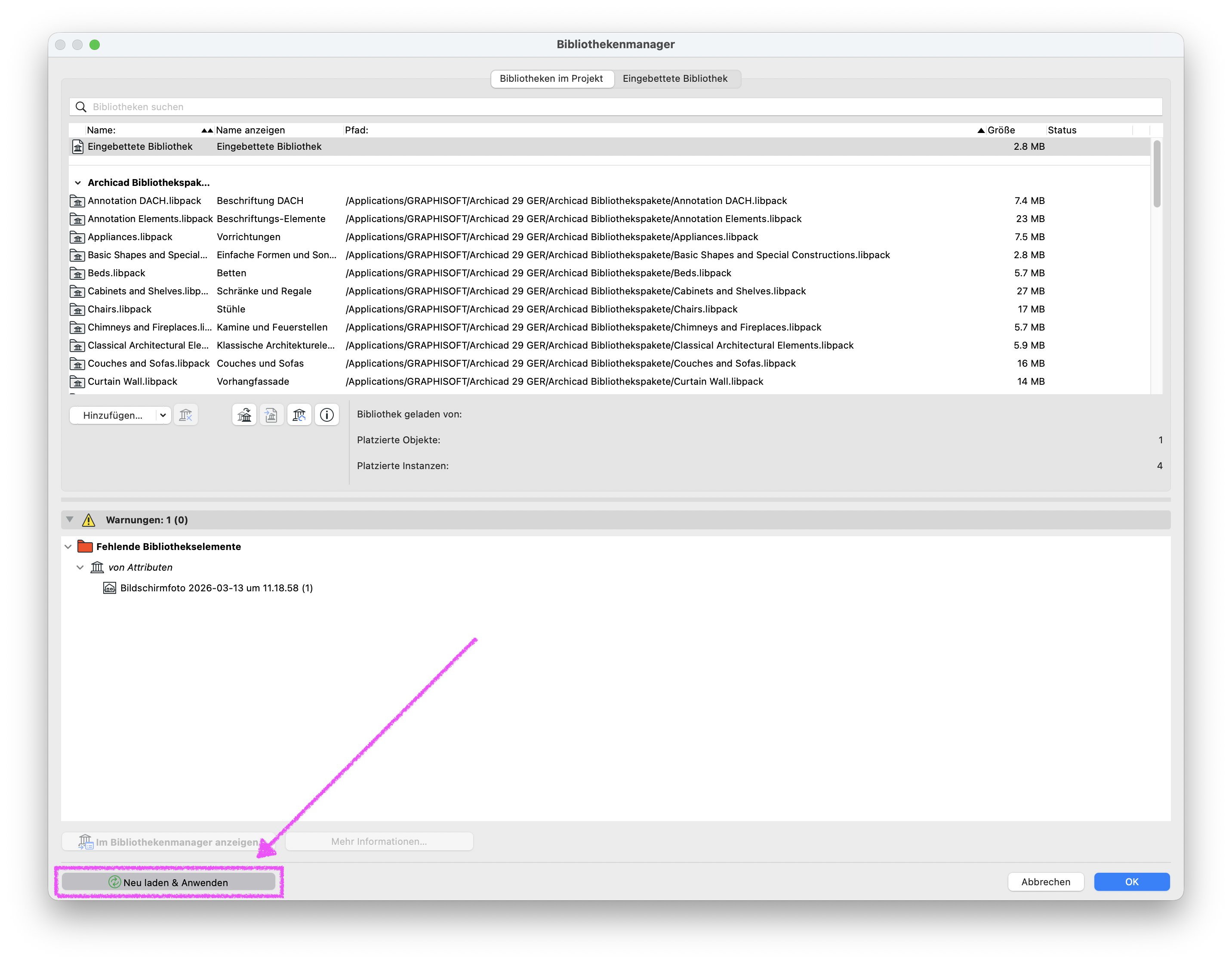
Task: Click the image icon beside Bildschirmfoto entry
Action: coord(109,588)
